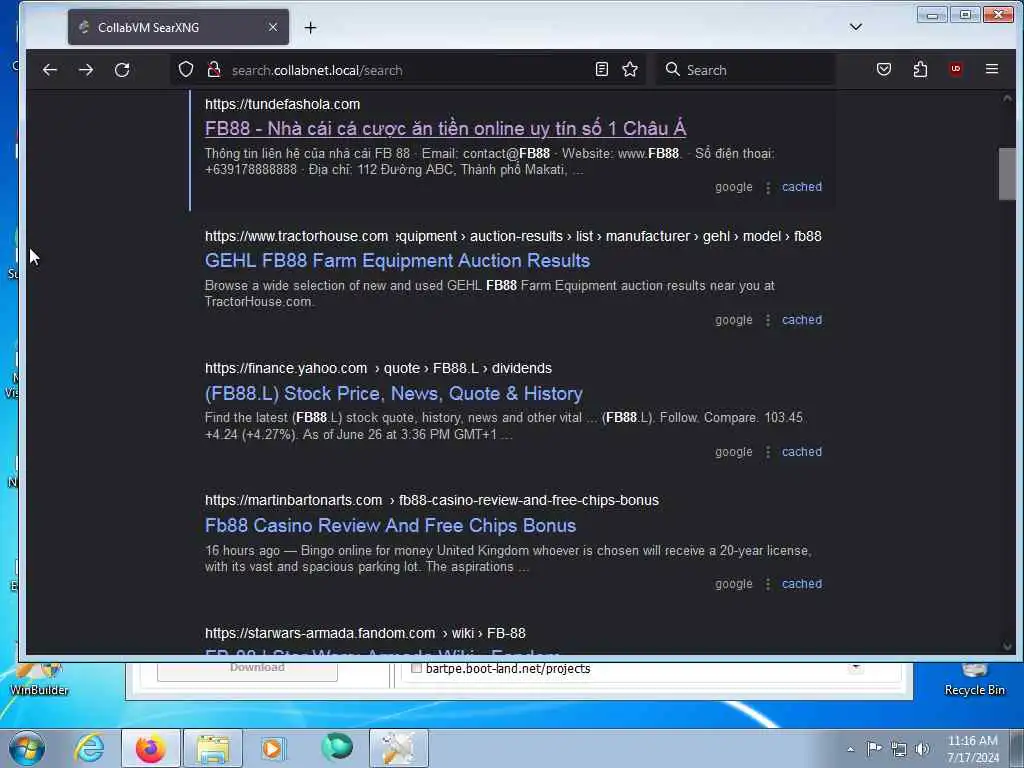The width and height of the screenshot is (1024, 768).
Task: Open cached copy of TractorHouse result
Action: (x=802, y=320)
